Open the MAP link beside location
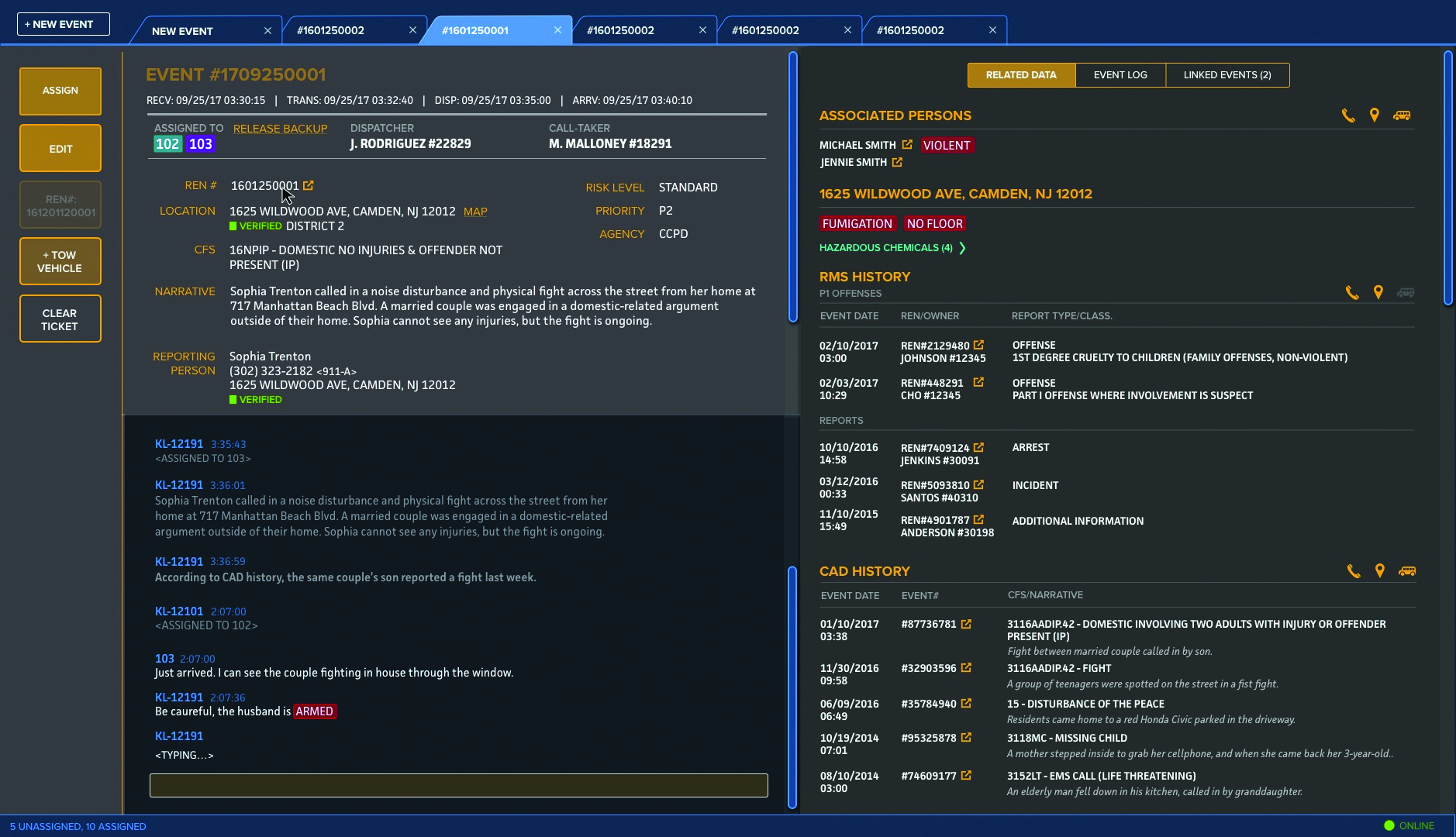This screenshot has width=1456, height=837. click(475, 212)
